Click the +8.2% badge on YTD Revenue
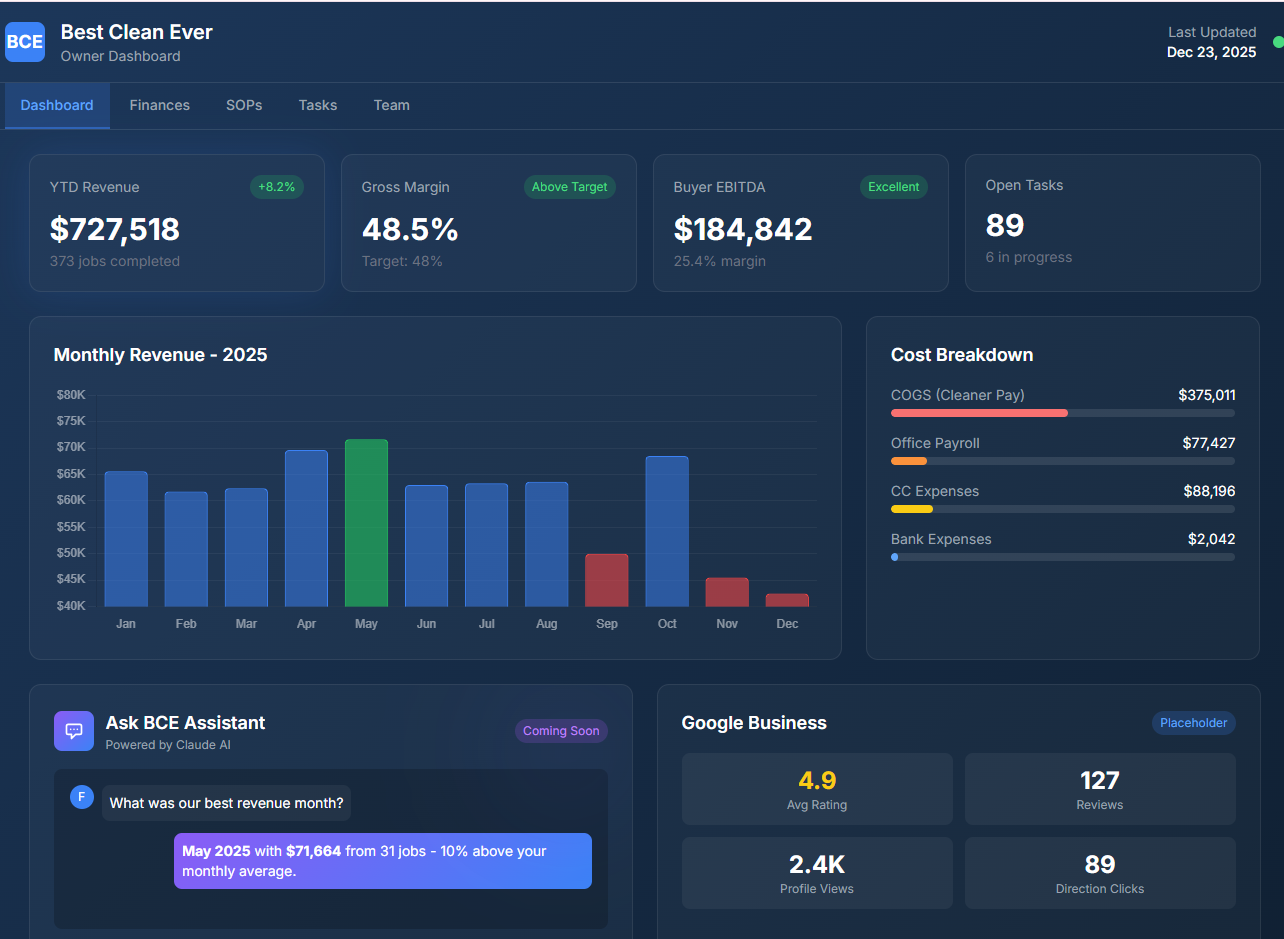Image resolution: width=1284 pixels, height=939 pixels. (276, 187)
